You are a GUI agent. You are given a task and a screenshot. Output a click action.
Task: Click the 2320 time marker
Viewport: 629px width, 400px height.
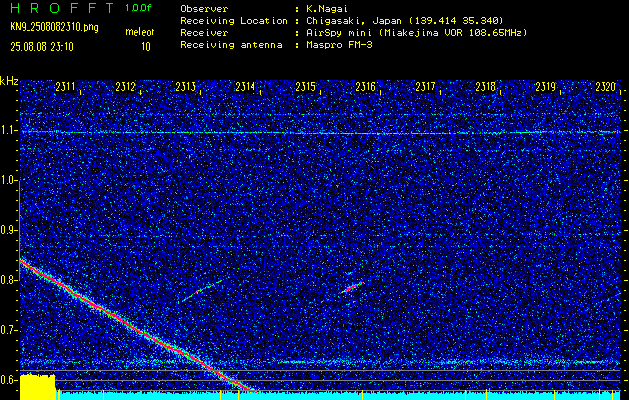coord(605,87)
